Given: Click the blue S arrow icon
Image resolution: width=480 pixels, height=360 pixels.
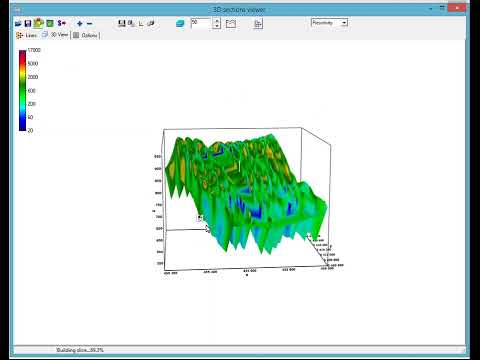Looking at the screenshot, I should (61, 23).
